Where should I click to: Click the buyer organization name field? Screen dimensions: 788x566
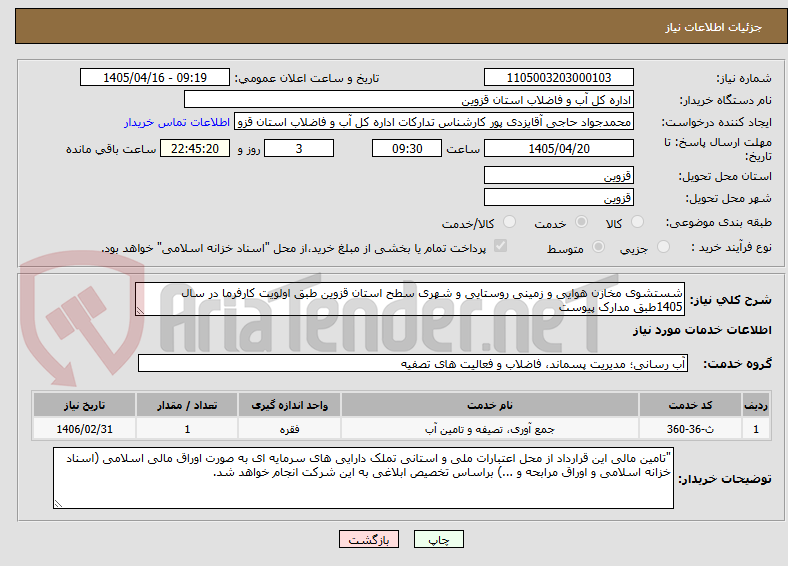(409, 100)
